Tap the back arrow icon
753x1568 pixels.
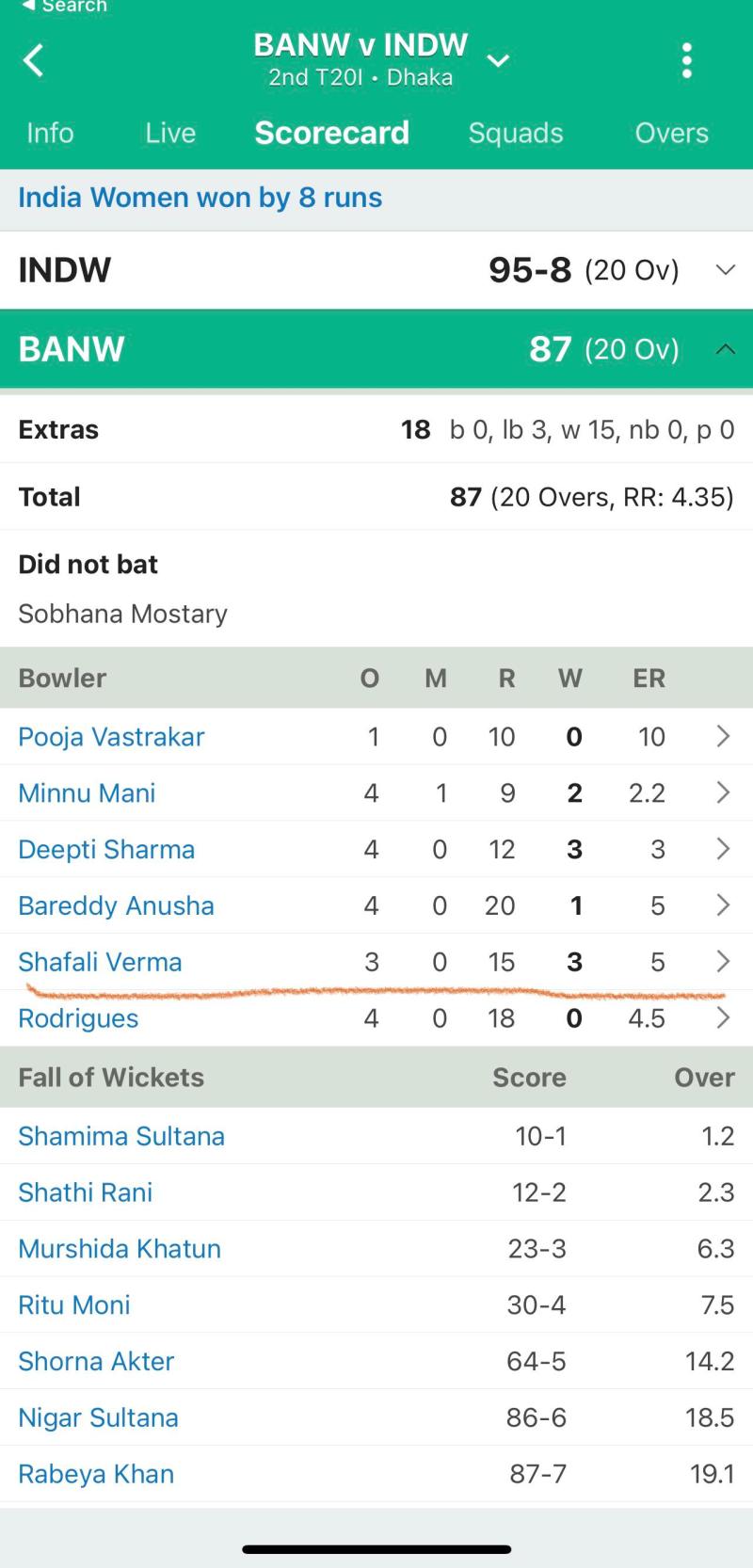pyautogui.click(x=34, y=61)
